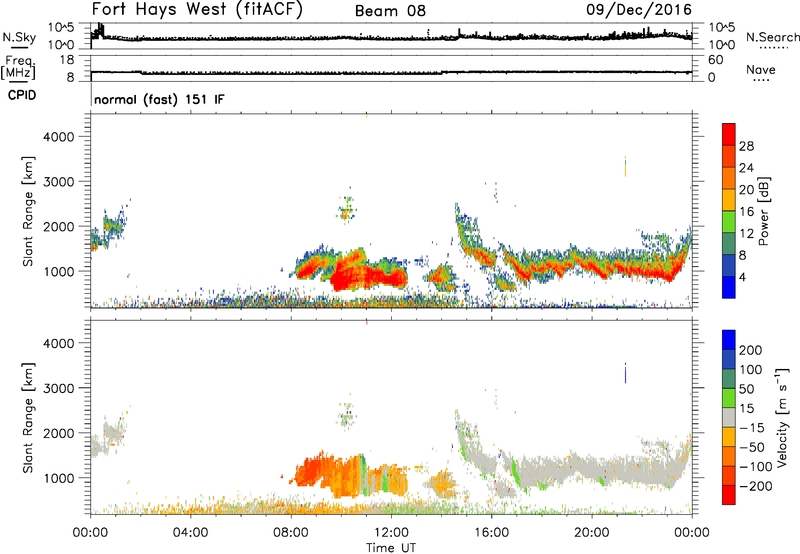Click the 'Power [dB]' colorbar title
Image resolution: width=800 pixels, height=554 pixels.
click(764, 211)
